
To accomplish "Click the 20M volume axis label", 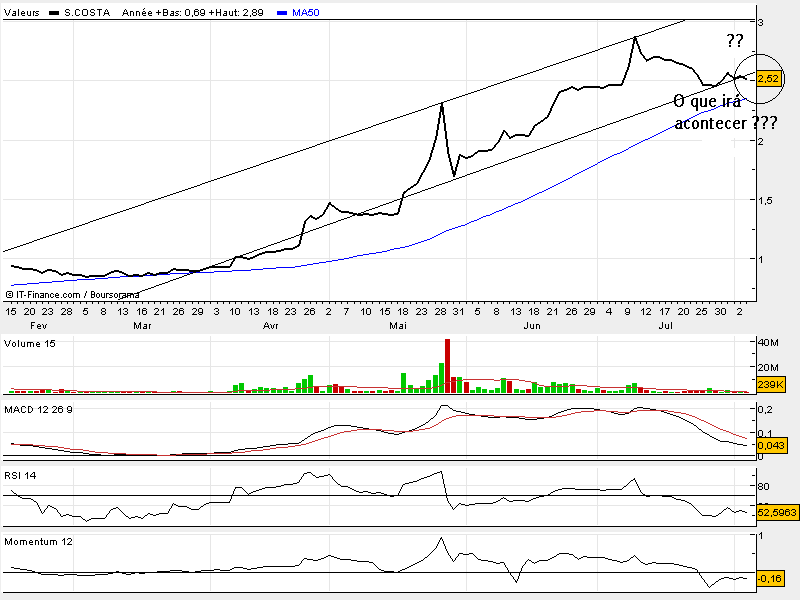I will 769,367.
